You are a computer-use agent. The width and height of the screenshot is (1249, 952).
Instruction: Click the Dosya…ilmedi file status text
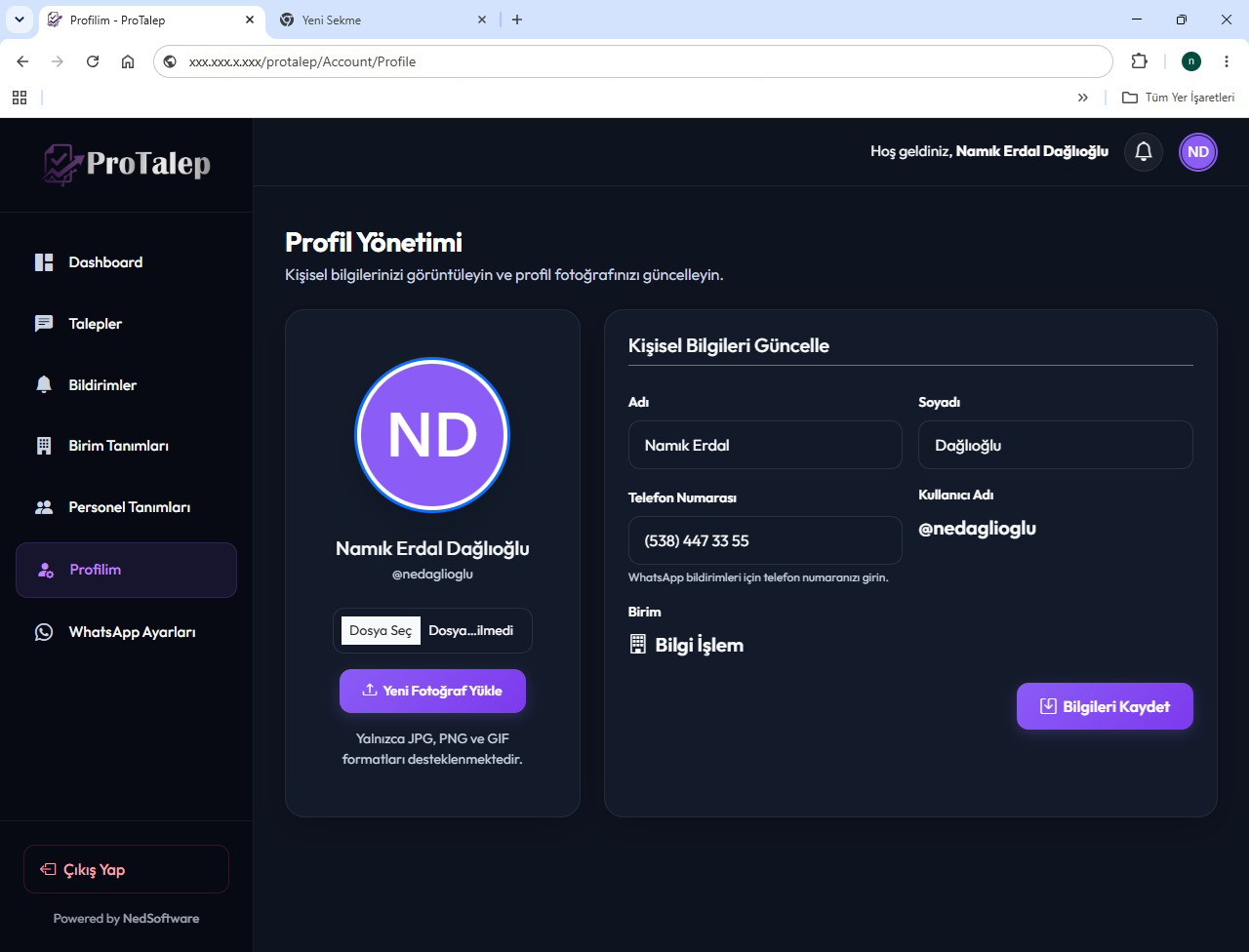click(470, 631)
